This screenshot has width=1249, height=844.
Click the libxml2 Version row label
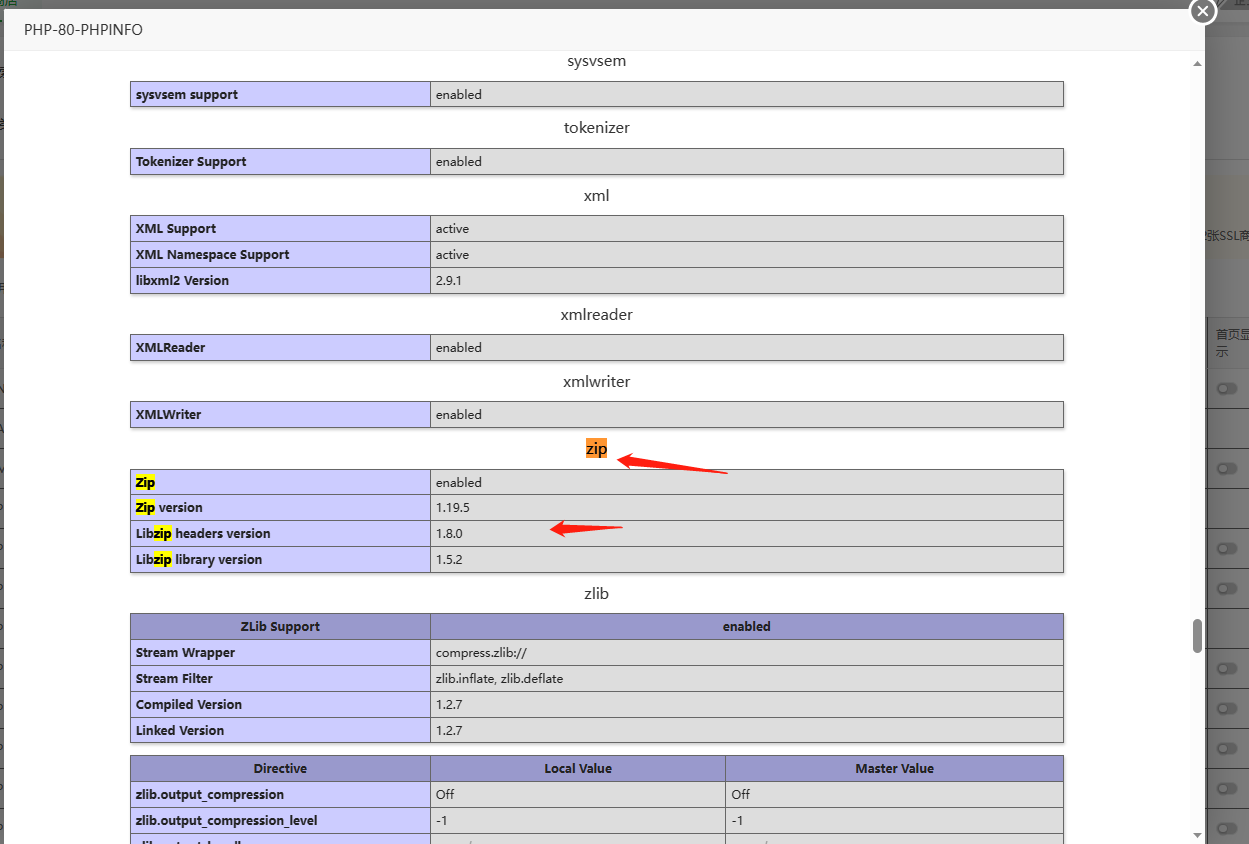182,281
